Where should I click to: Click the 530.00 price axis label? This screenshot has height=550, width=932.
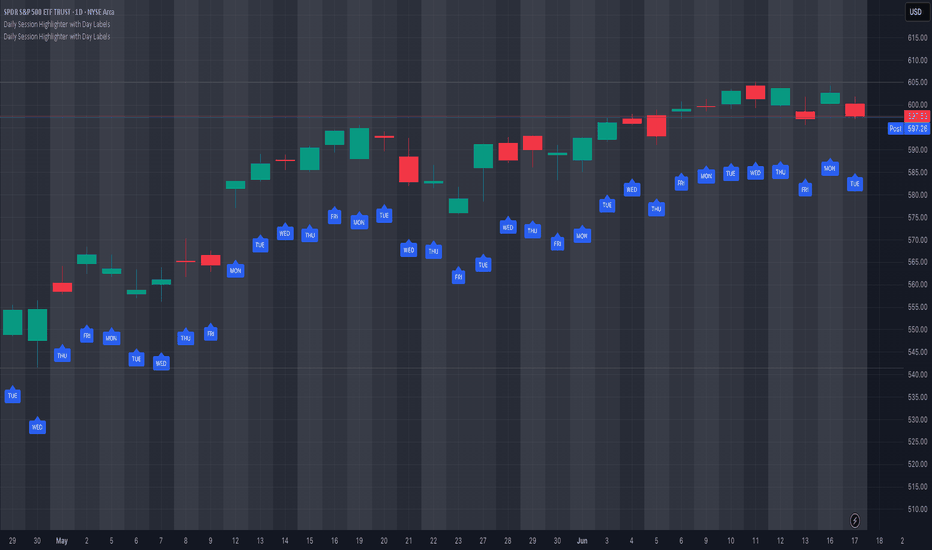917,420
